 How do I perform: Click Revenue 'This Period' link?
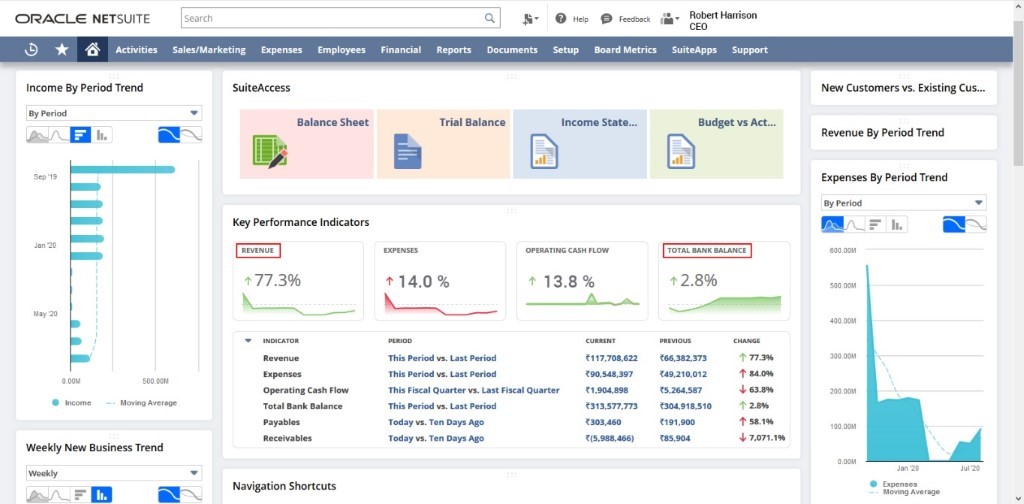[410, 358]
